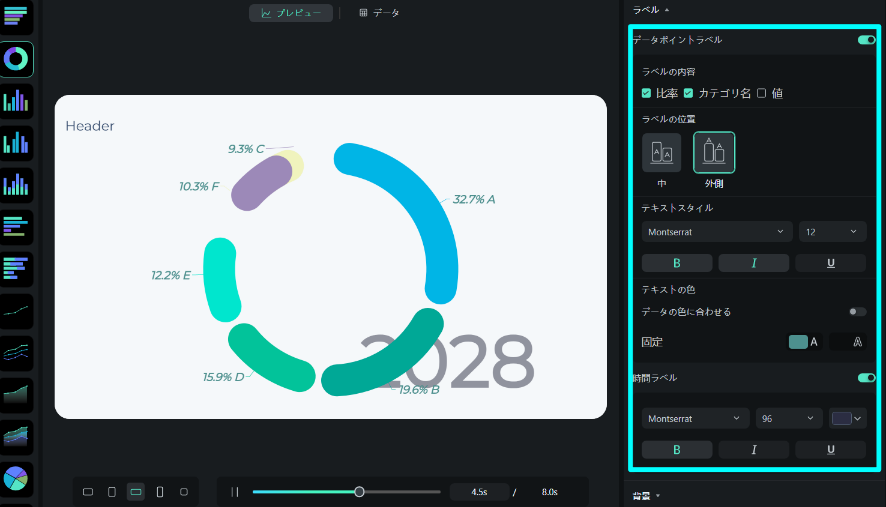Pause the chart animation playback

click(x=235, y=492)
